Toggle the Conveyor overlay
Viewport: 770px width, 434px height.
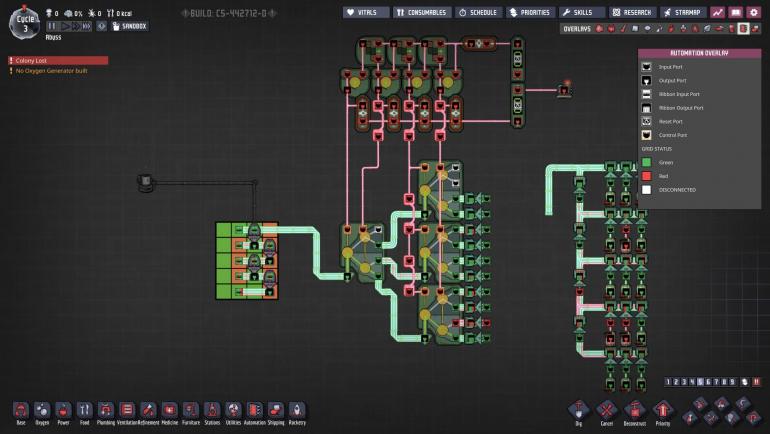click(755, 29)
